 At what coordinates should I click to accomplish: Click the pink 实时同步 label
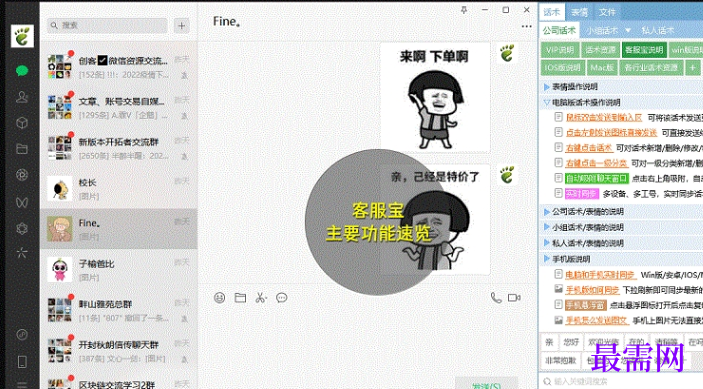(x=581, y=194)
